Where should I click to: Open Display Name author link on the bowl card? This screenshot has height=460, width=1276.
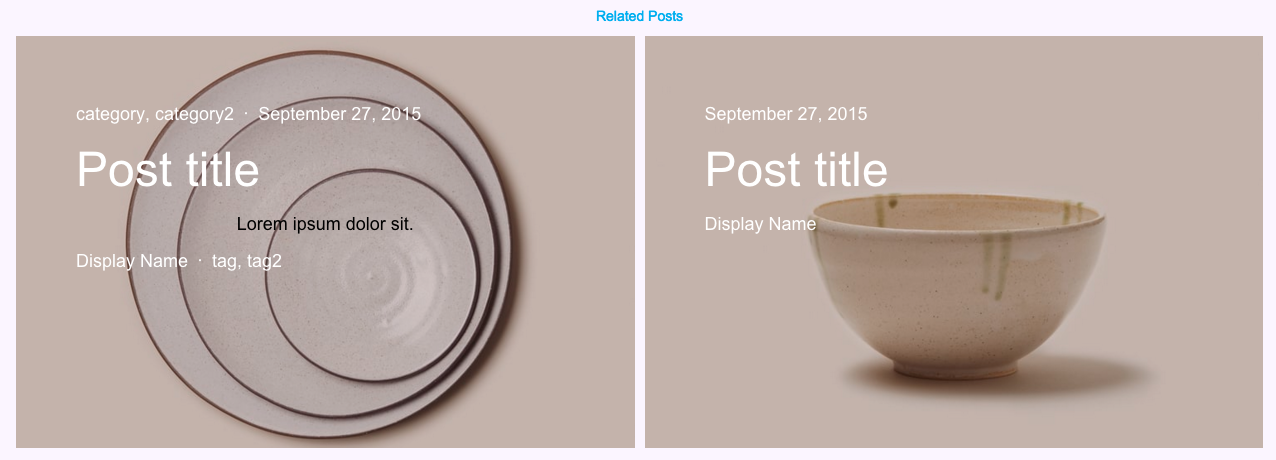coord(760,224)
